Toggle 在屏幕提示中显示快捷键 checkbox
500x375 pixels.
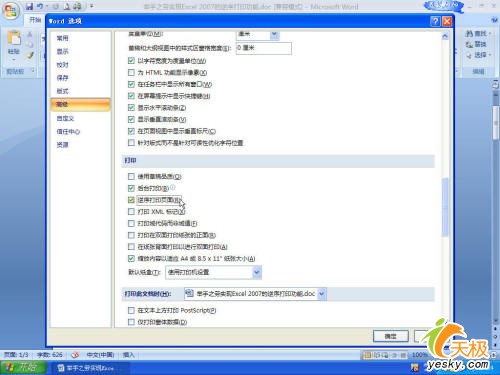tap(131, 96)
